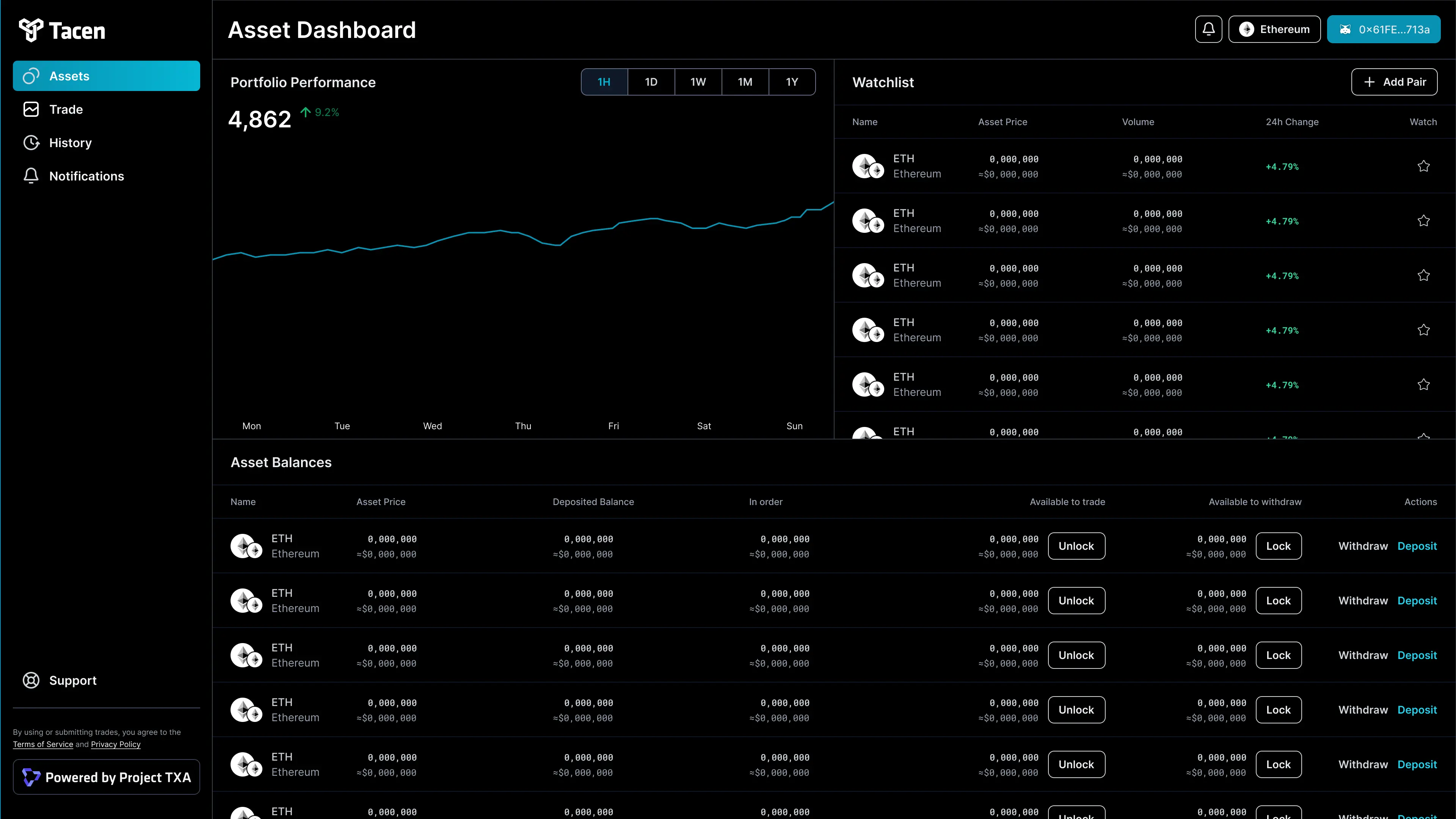Open Support from the sidebar

(x=72, y=681)
